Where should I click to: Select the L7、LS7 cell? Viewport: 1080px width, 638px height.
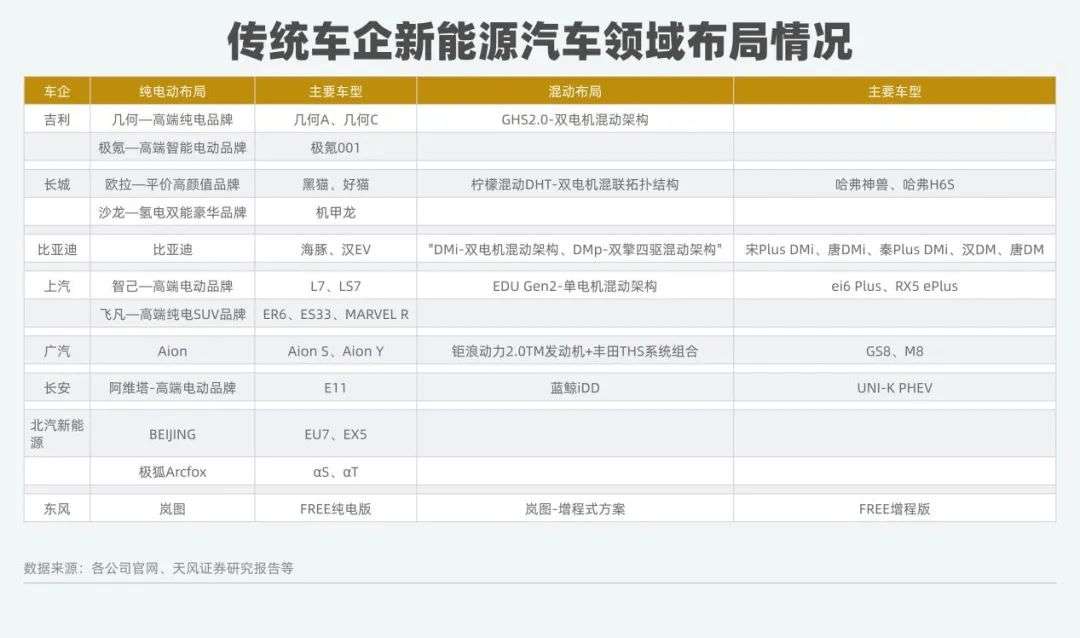coord(335,286)
